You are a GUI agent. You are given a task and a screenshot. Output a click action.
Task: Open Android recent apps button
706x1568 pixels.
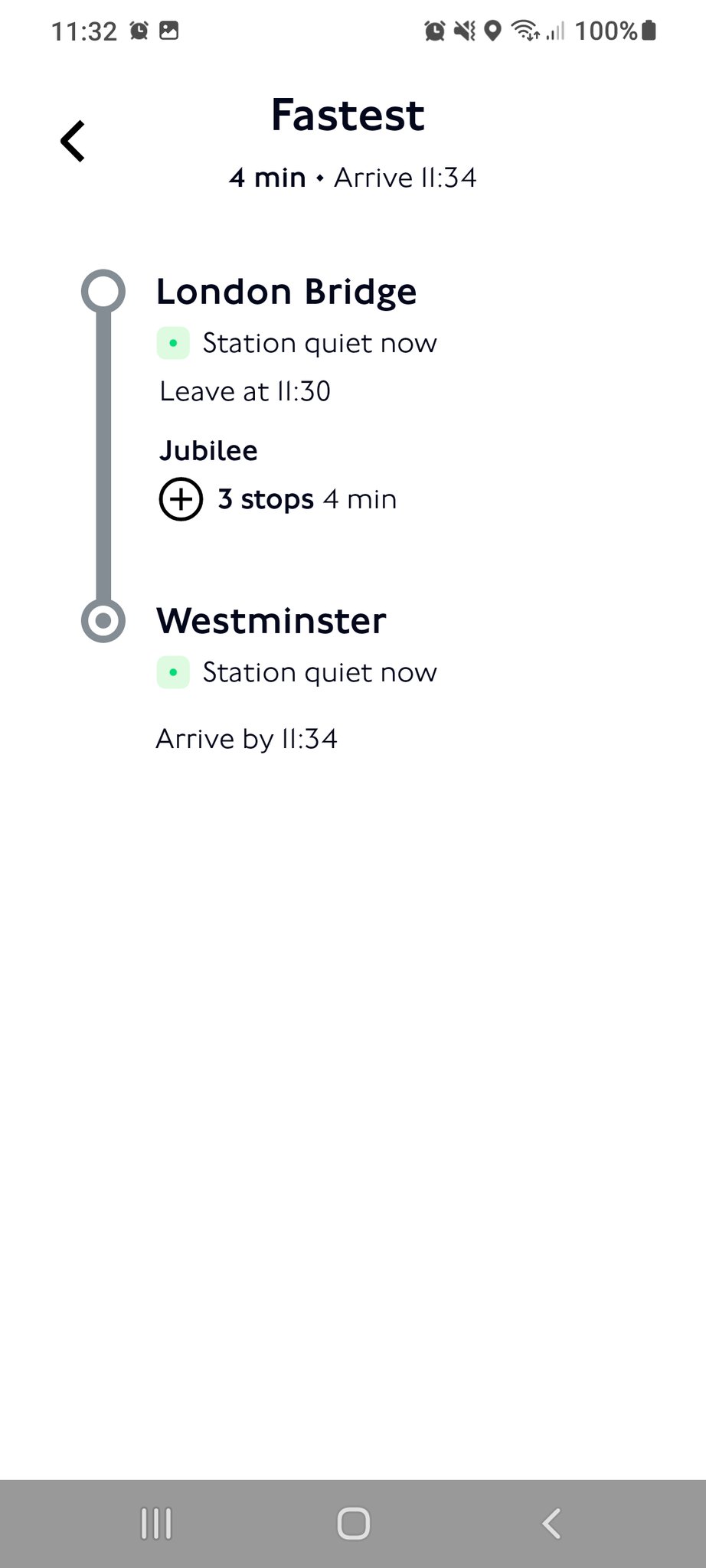point(156,1524)
